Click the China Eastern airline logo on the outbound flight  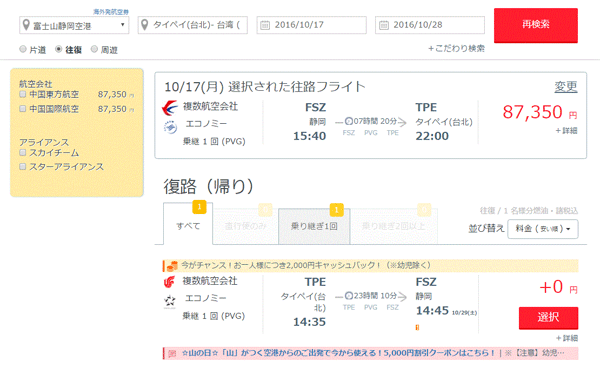coord(170,107)
